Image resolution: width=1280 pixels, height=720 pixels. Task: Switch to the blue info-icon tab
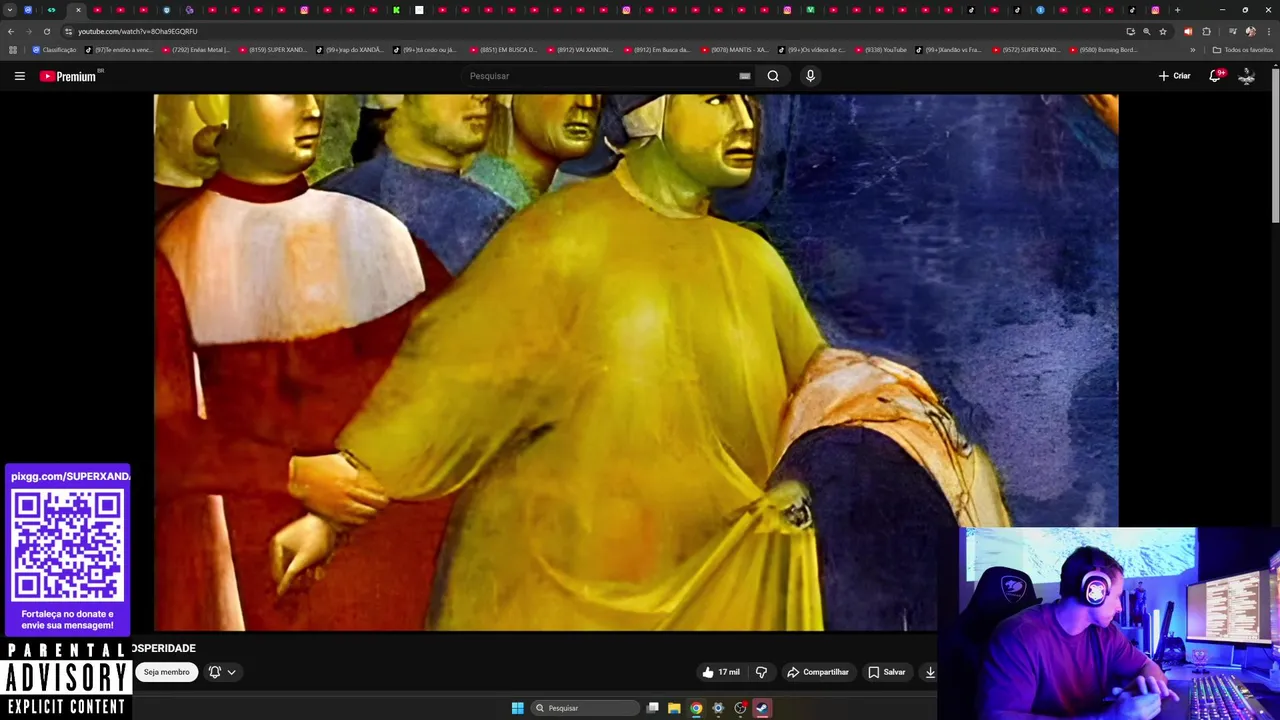pos(1040,10)
